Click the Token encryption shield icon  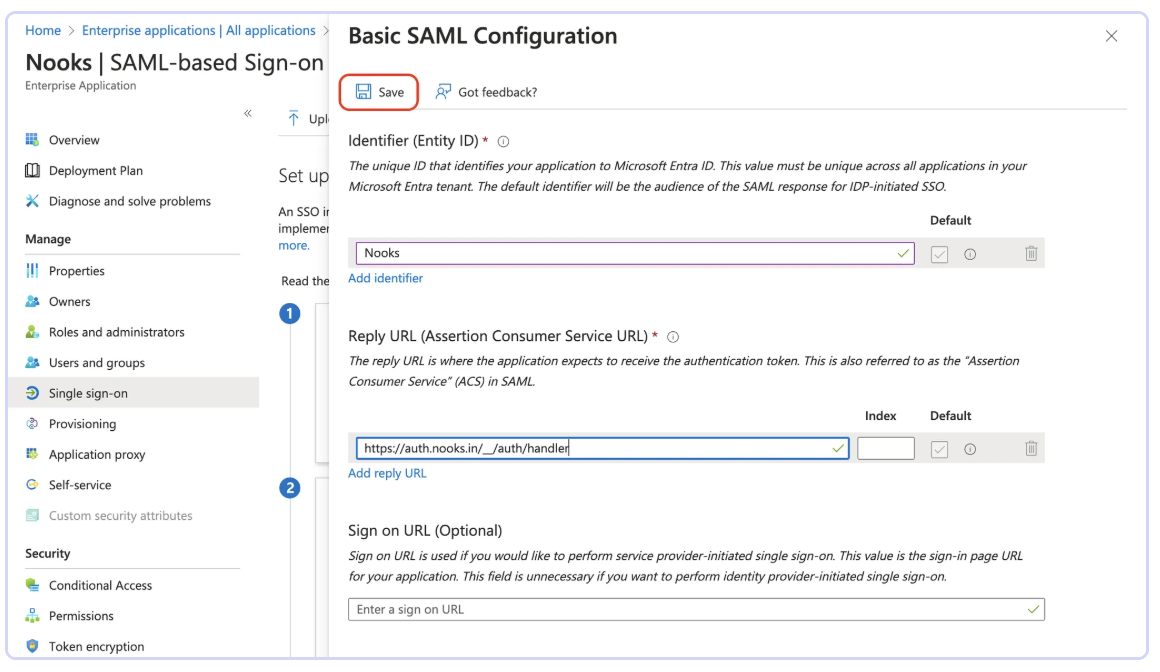point(32,646)
